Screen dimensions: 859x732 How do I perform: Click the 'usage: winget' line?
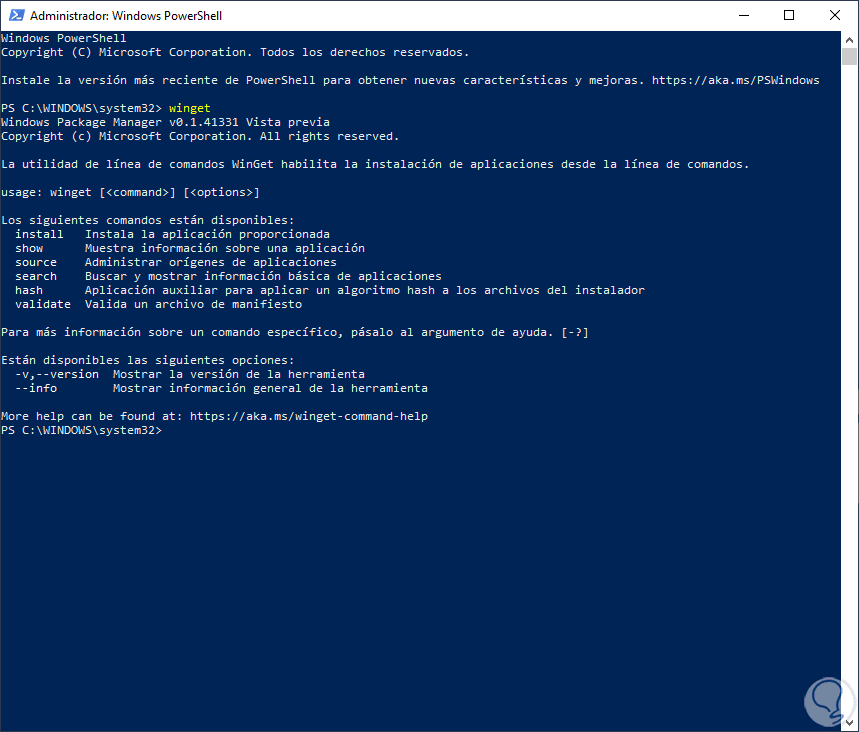pos(130,192)
